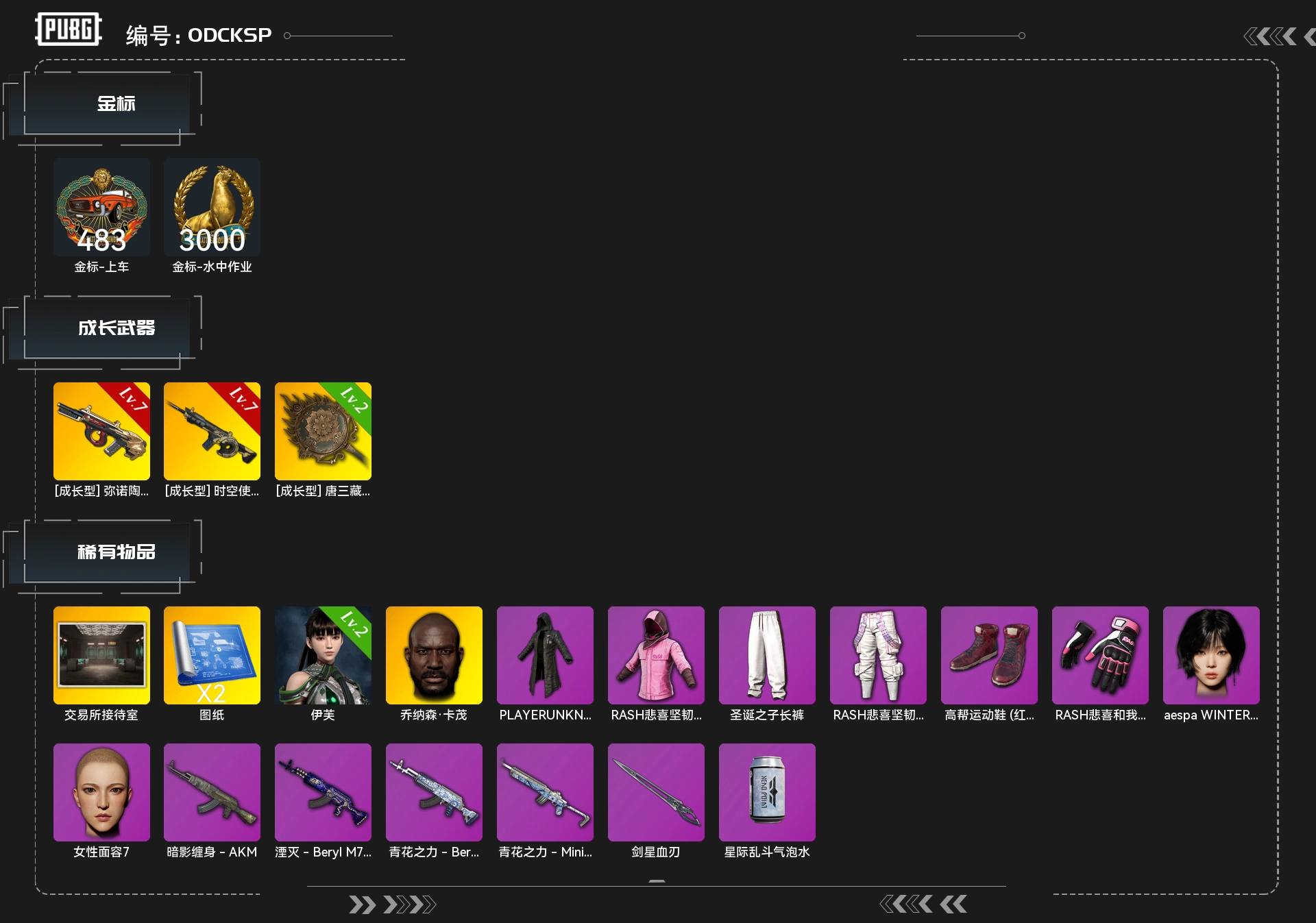Select the 暗影缠身 - AKM skin

212,792
